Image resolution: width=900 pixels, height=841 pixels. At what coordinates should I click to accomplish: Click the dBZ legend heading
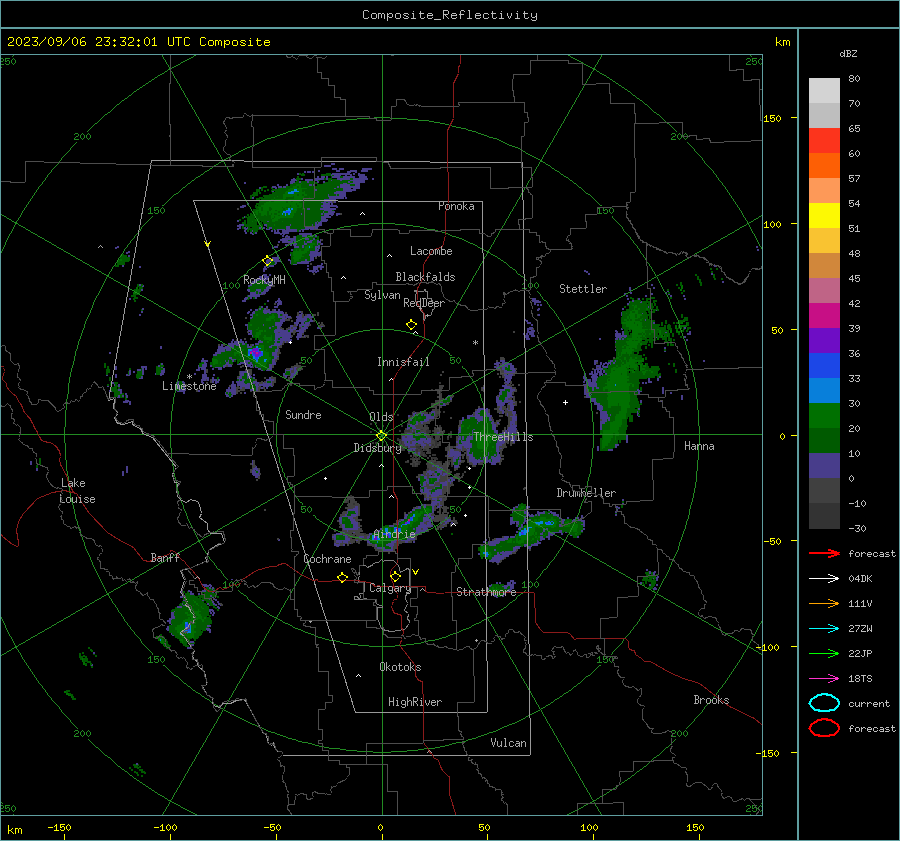pos(848,53)
